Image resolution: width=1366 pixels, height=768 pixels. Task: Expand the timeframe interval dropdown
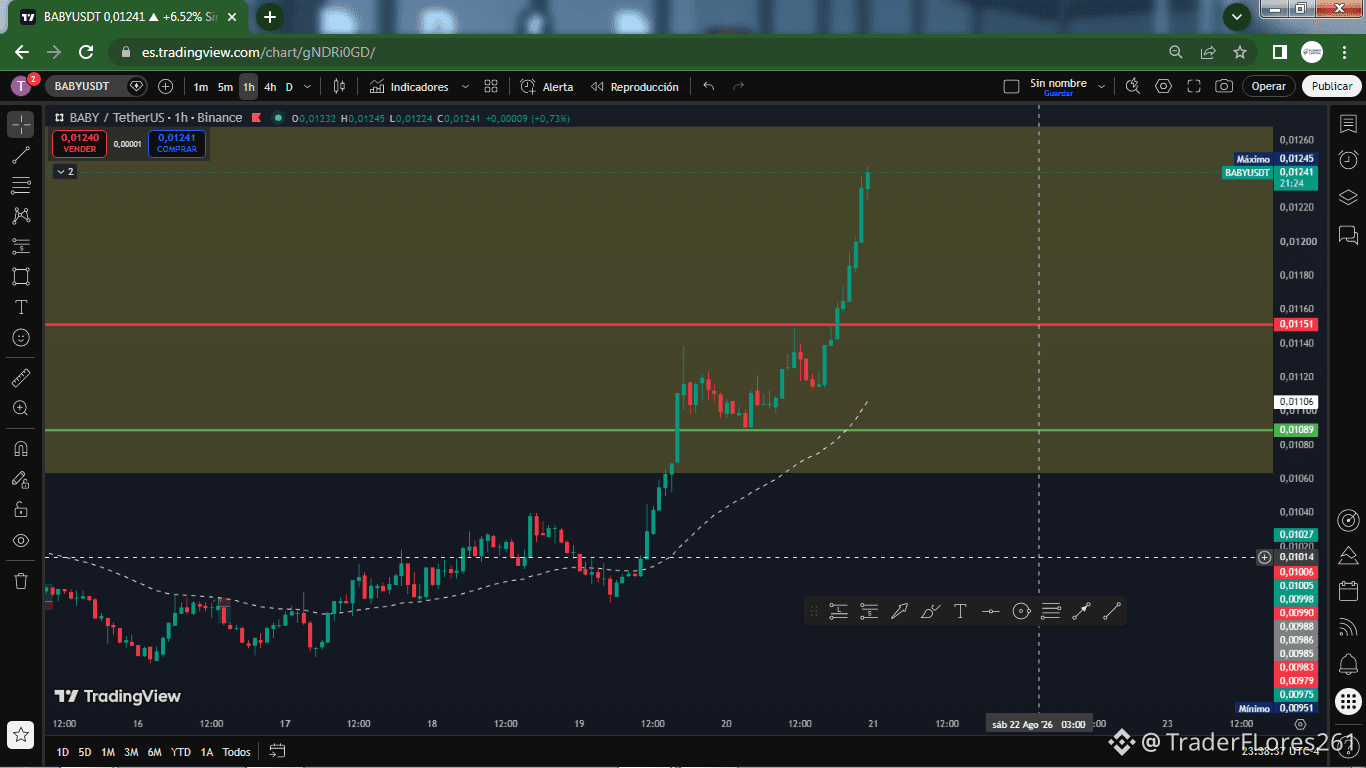pos(307,87)
